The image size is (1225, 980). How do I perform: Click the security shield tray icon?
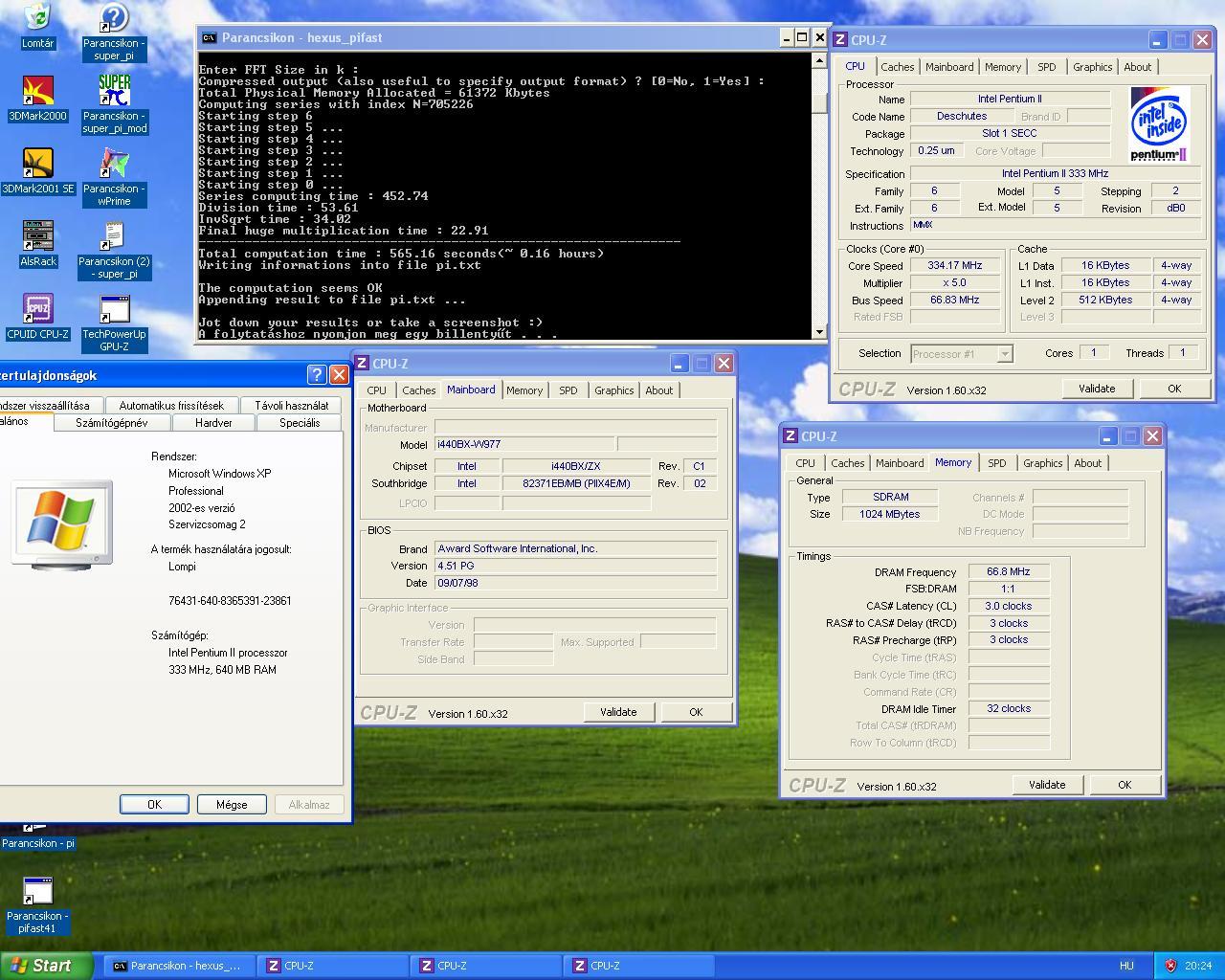1169,966
